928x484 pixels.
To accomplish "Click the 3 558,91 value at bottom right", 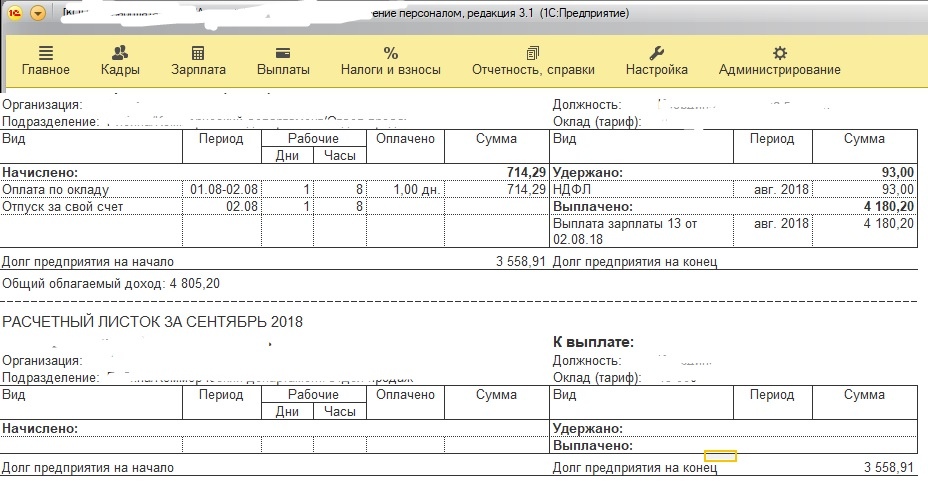I will [888, 468].
